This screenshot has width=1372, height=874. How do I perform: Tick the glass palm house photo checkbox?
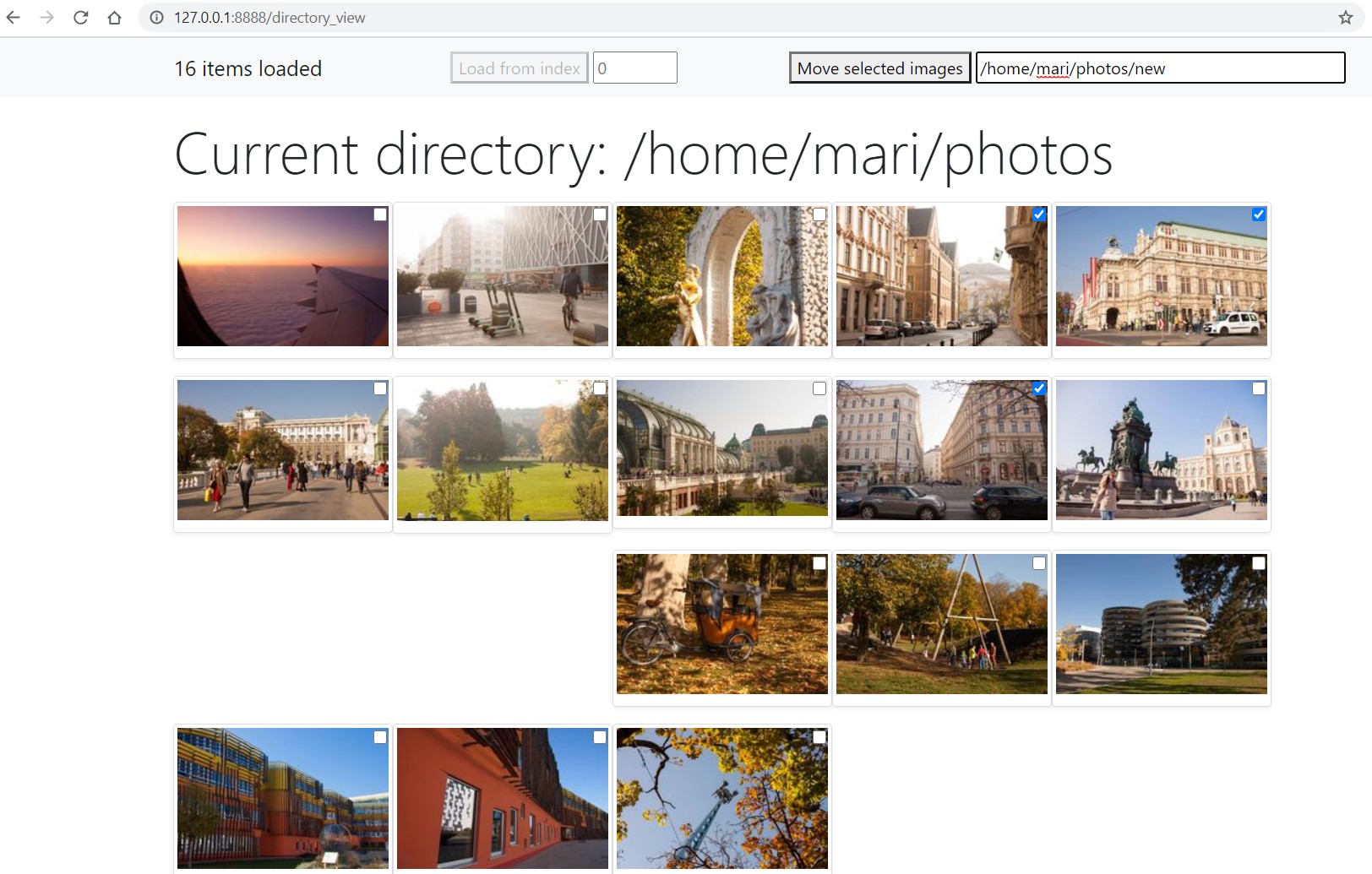point(819,388)
